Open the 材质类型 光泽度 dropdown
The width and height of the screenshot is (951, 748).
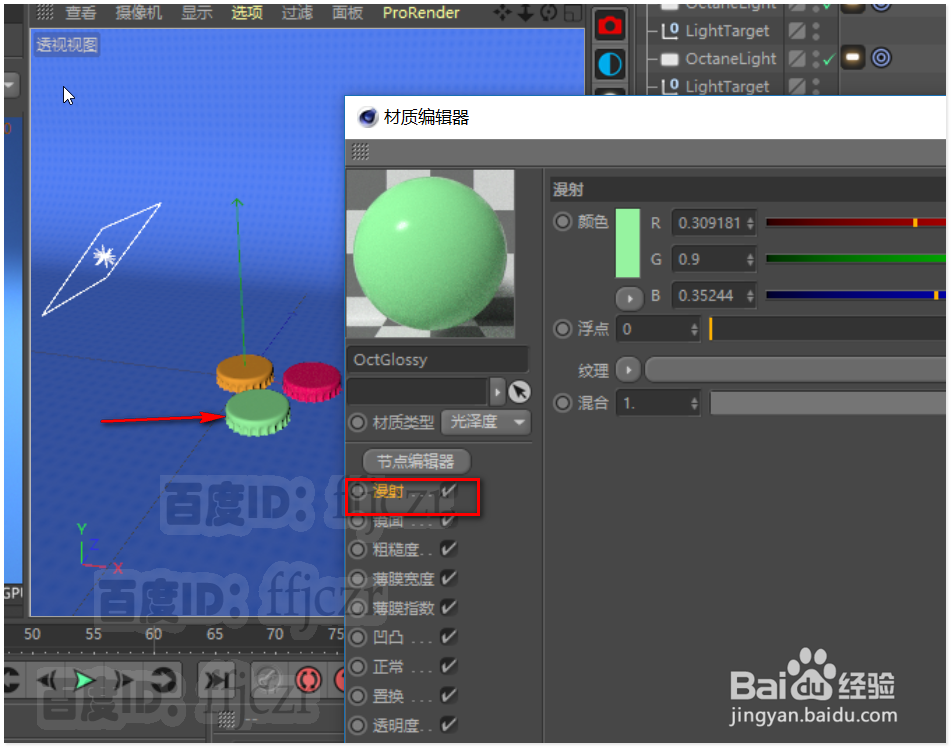coord(486,422)
